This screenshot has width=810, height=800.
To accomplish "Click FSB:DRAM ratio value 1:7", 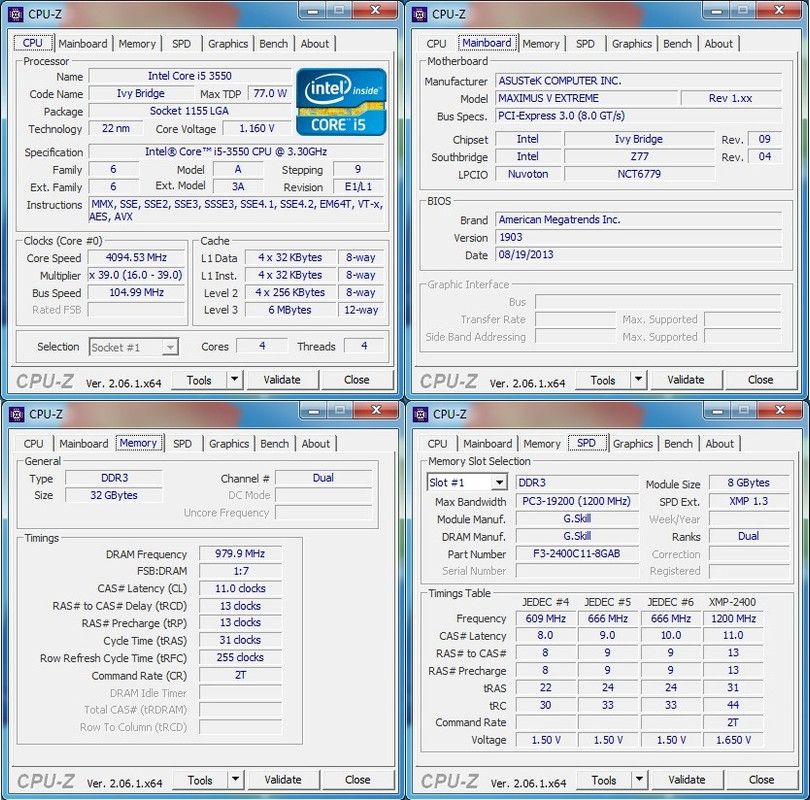I will pyautogui.click(x=240, y=571).
